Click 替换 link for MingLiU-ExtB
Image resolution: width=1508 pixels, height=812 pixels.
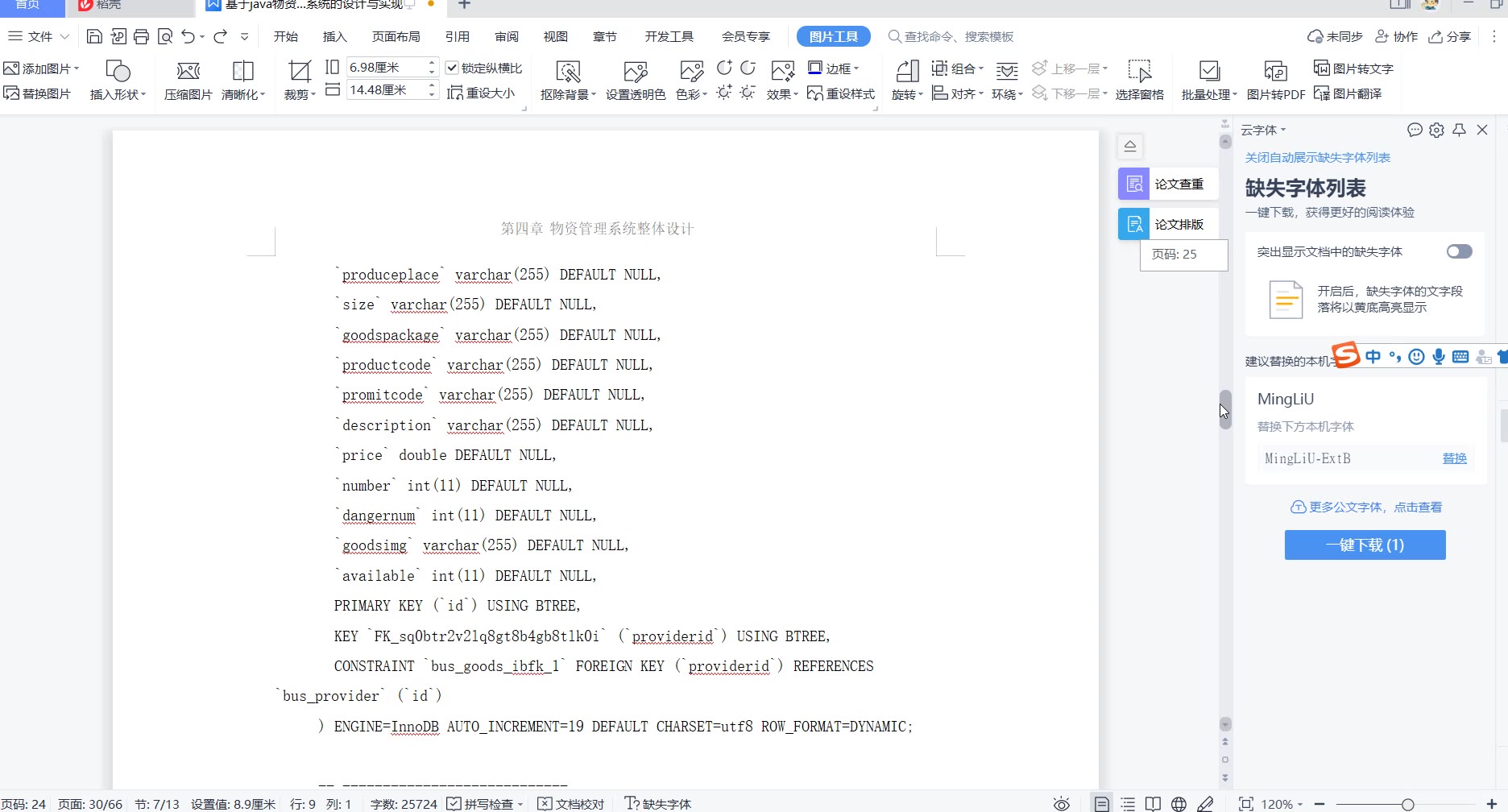click(x=1454, y=458)
